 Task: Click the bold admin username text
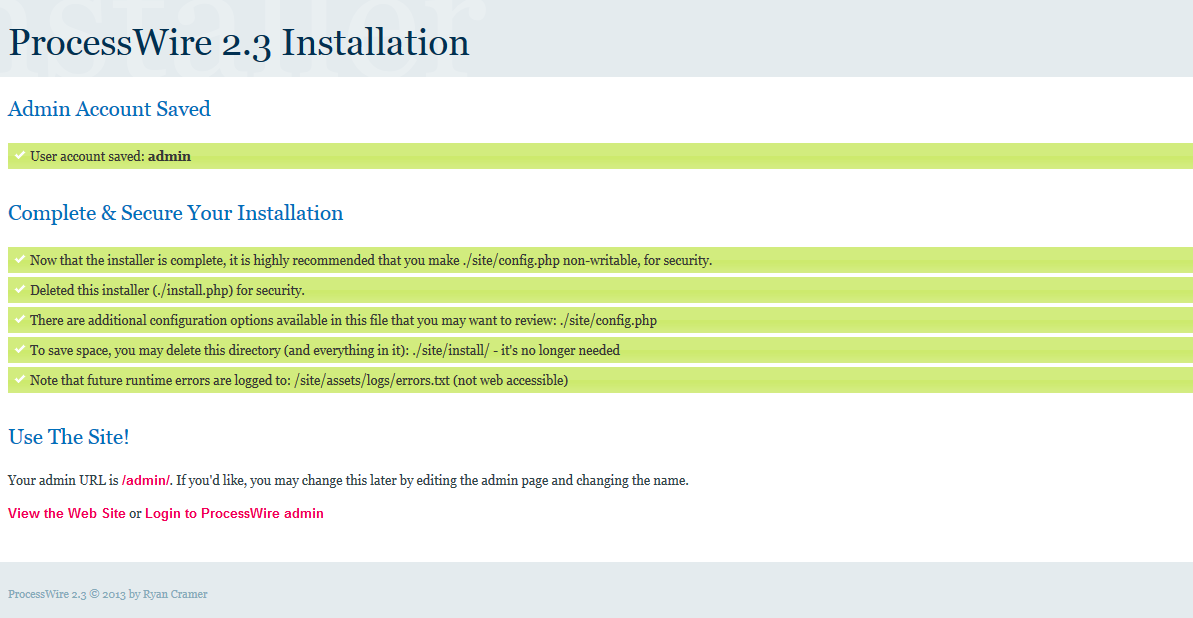(x=169, y=156)
